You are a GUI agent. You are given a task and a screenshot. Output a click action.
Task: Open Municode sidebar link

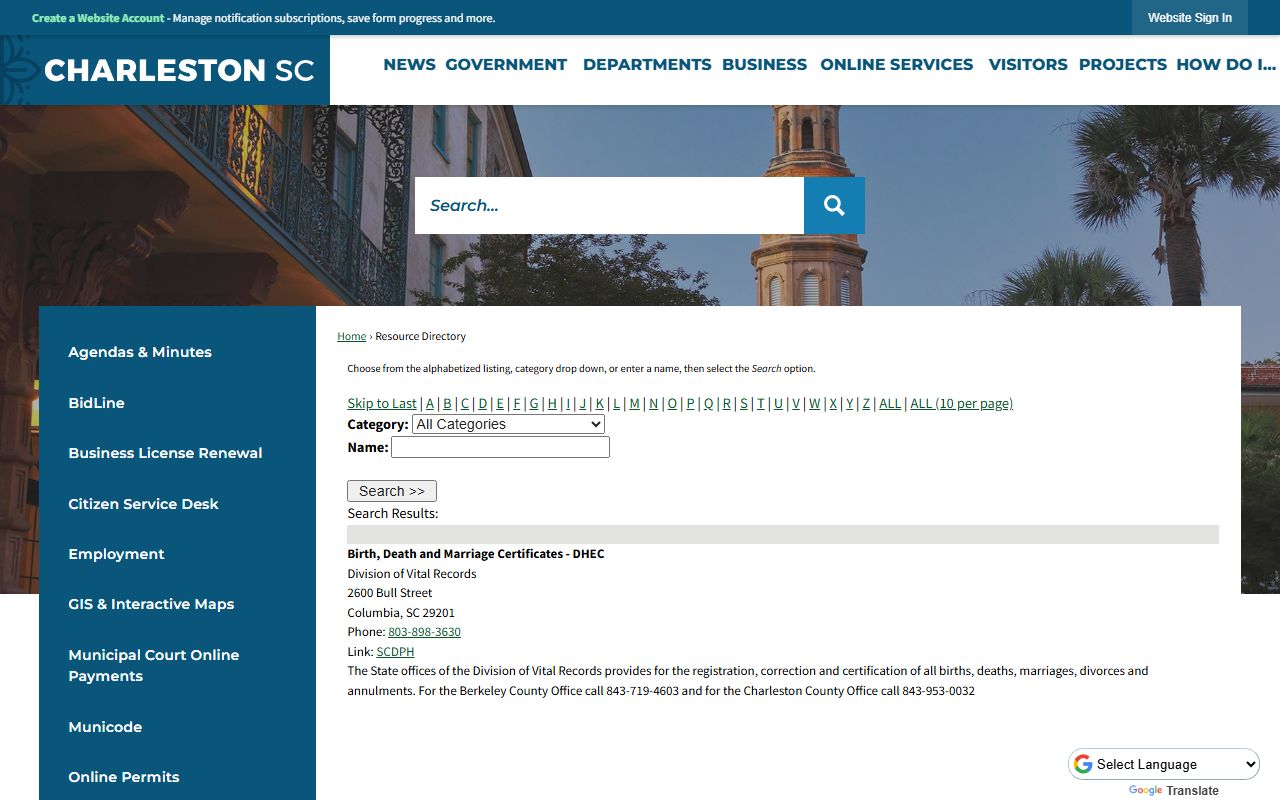click(105, 727)
